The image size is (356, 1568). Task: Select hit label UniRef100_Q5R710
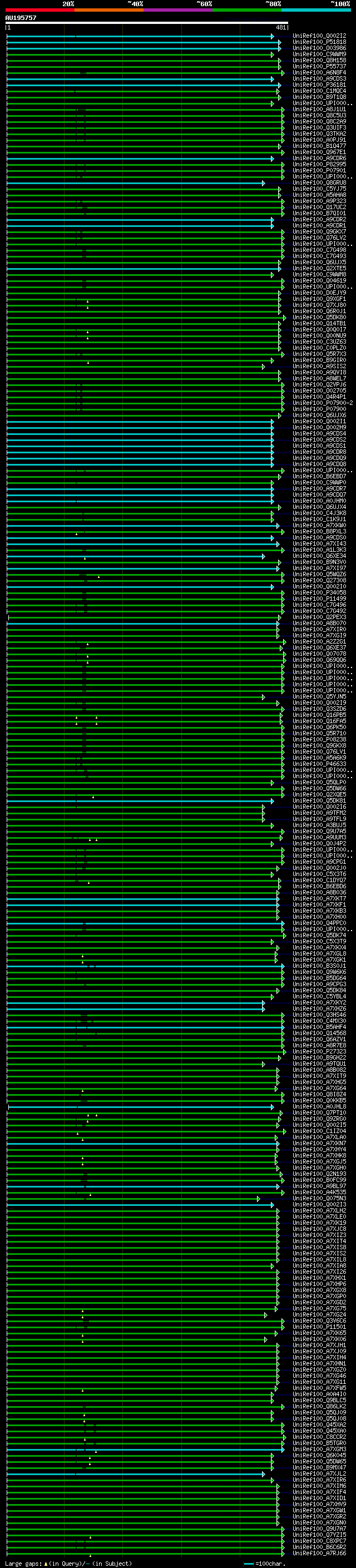point(319,734)
